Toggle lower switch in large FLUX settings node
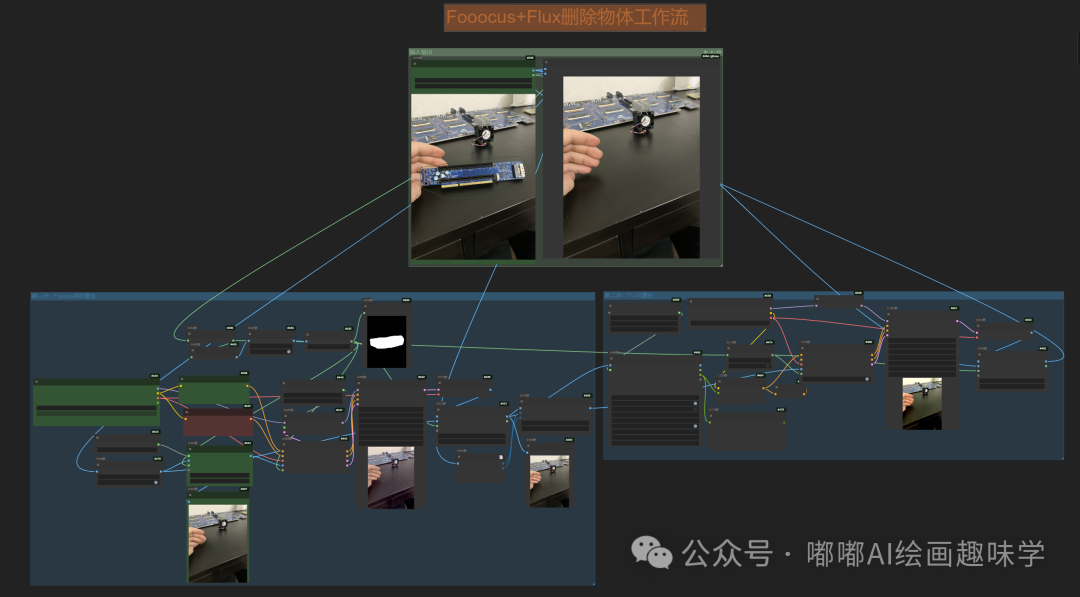 click(695, 426)
